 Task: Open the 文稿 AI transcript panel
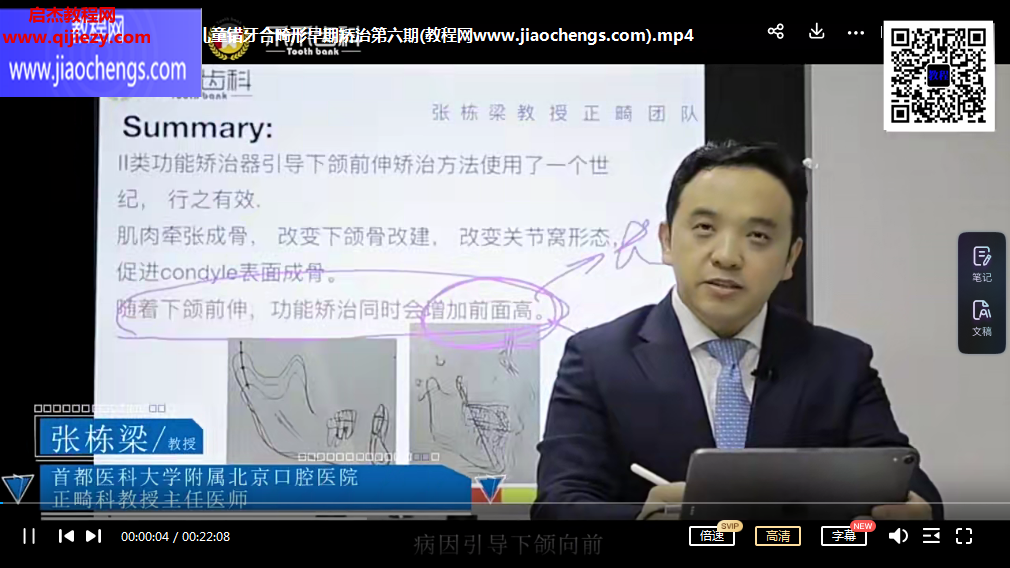pyautogui.click(x=981, y=318)
